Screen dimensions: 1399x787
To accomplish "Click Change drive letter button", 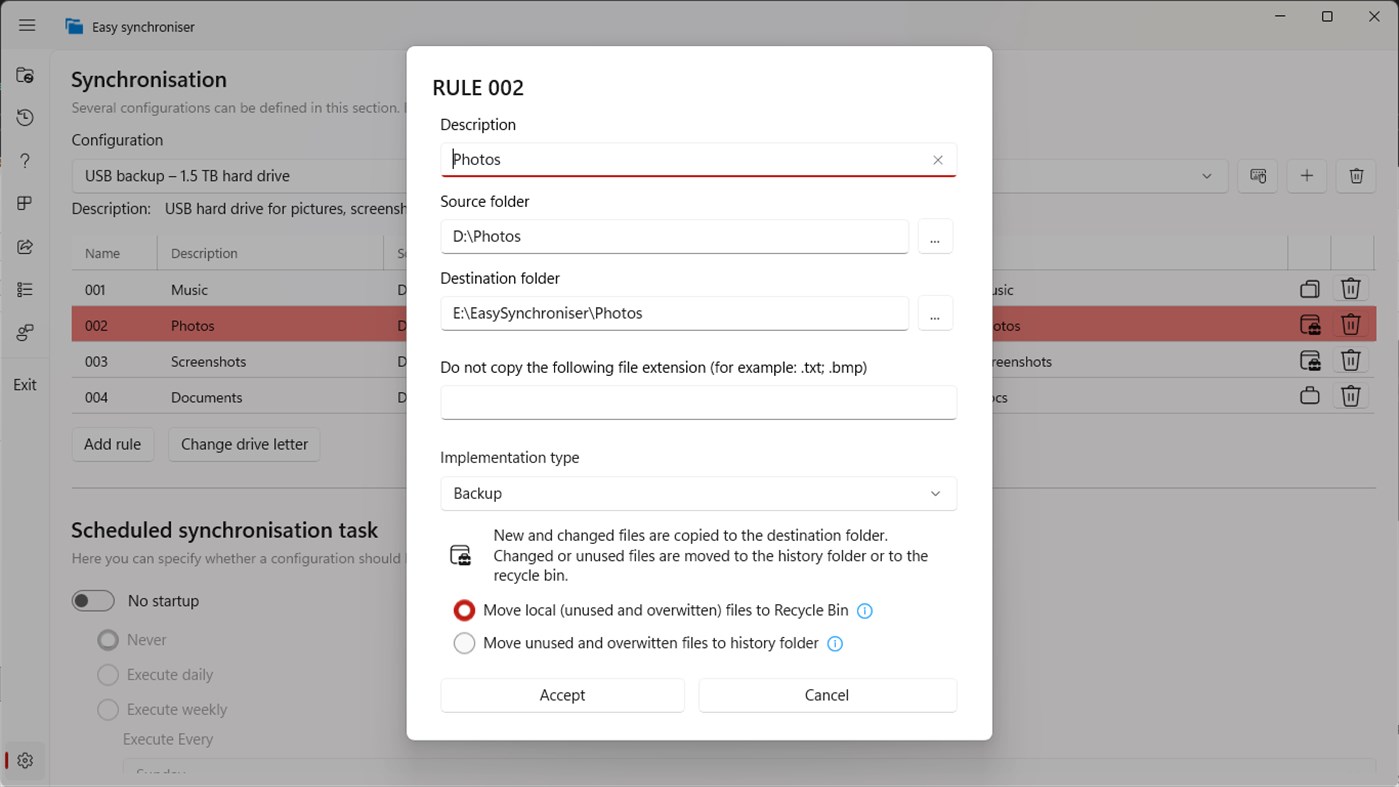I will point(244,444).
